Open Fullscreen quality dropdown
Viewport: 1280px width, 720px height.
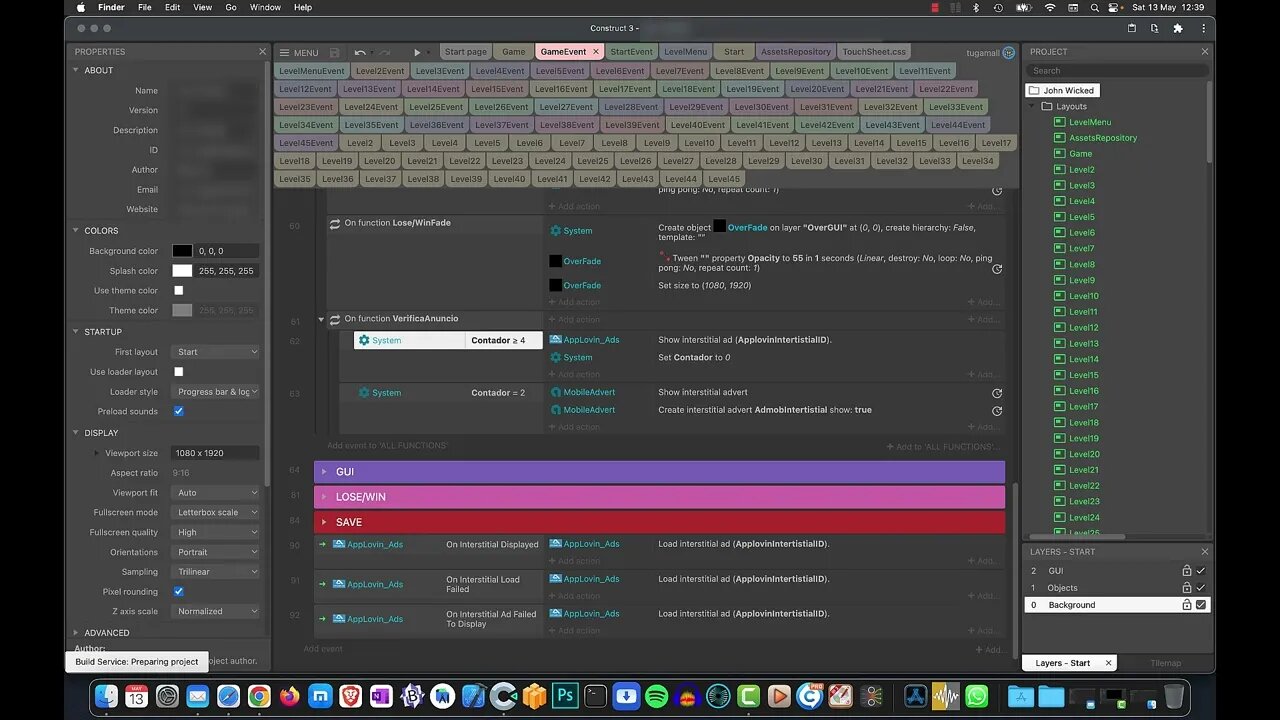216,532
